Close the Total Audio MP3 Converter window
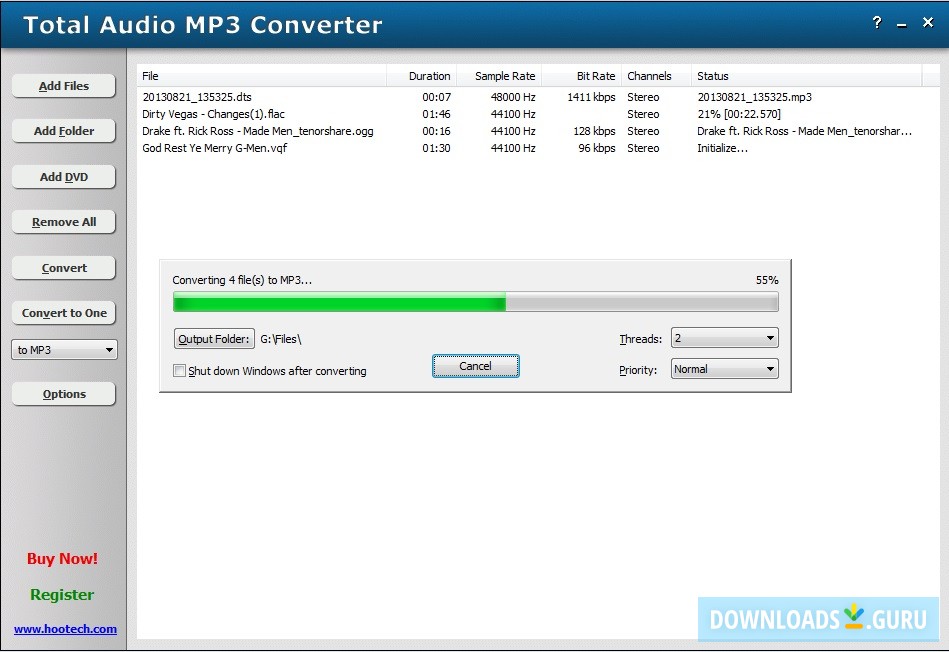Viewport: 949px width, 652px height. coord(928,23)
